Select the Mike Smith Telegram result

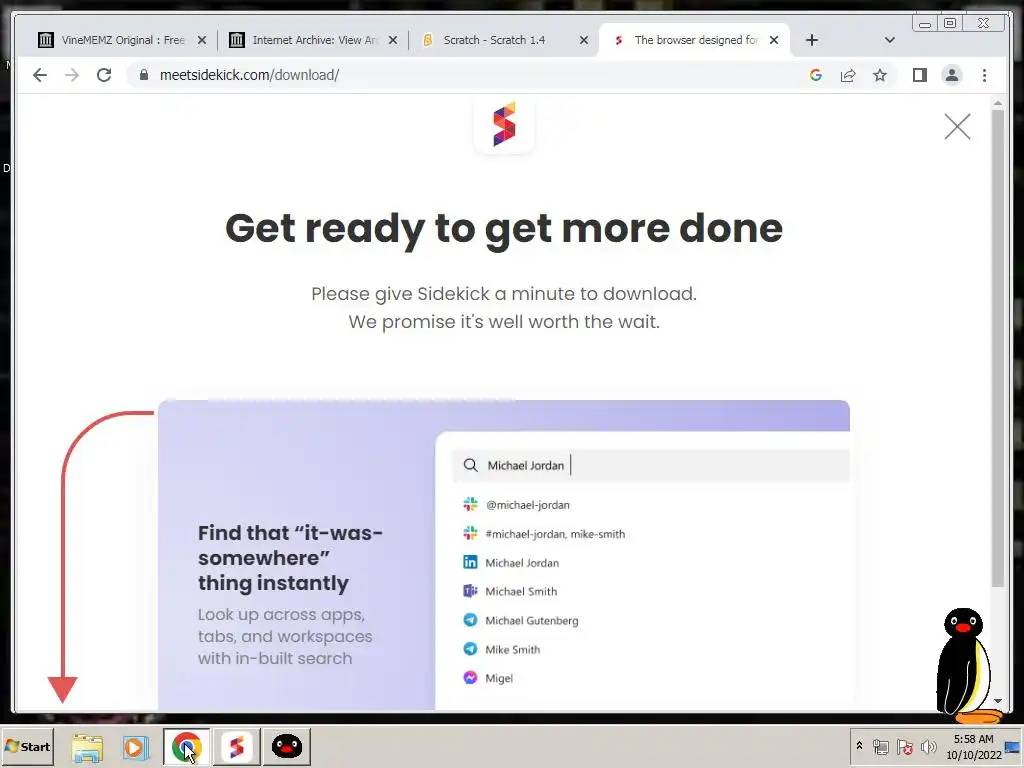click(x=502, y=649)
